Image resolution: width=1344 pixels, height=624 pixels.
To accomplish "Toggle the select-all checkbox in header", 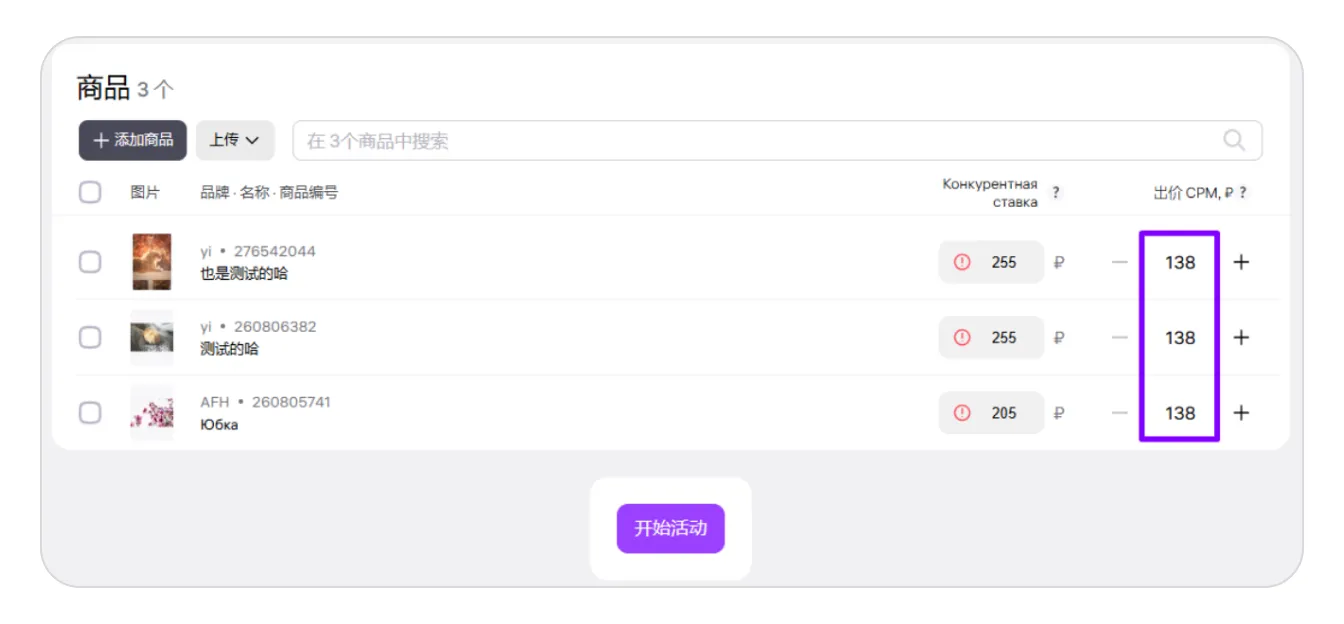I will (90, 192).
